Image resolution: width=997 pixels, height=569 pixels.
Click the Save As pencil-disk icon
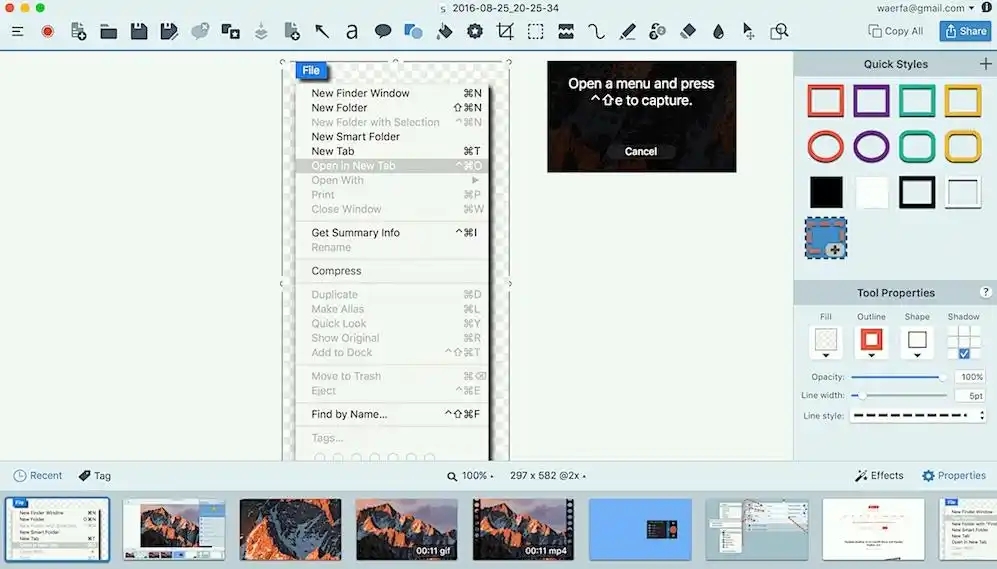point(169,31)
